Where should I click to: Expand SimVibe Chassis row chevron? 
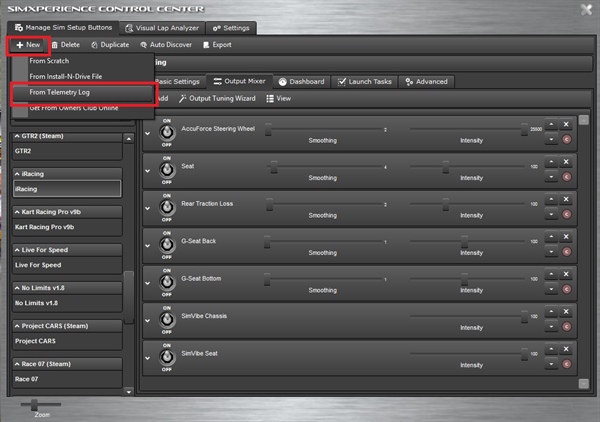148,321
